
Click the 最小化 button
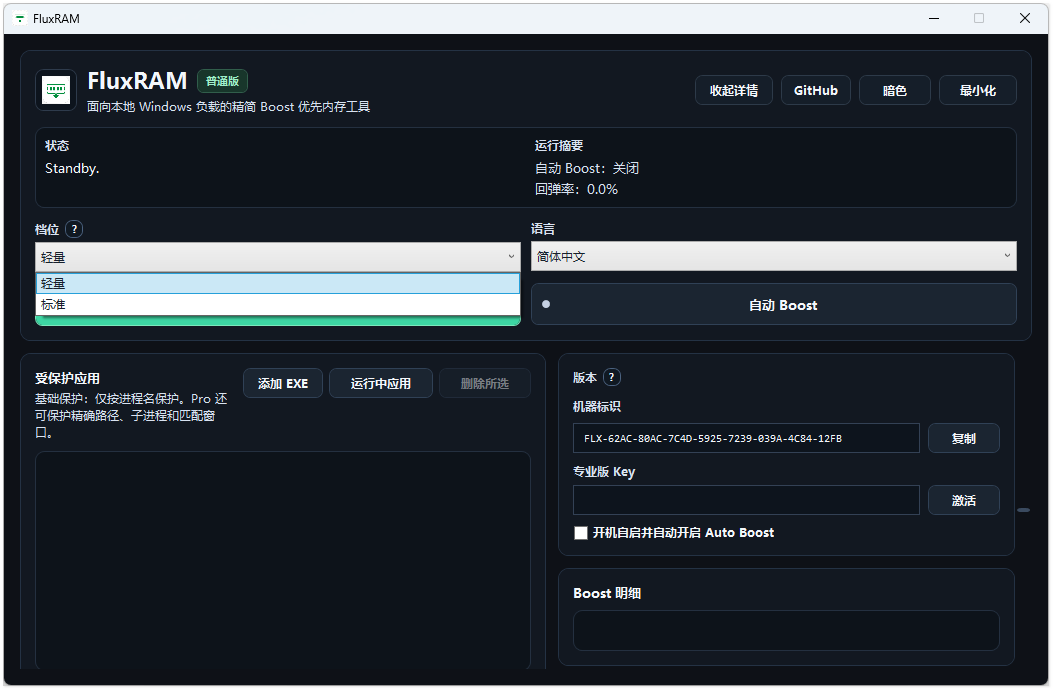coord(978,90)
